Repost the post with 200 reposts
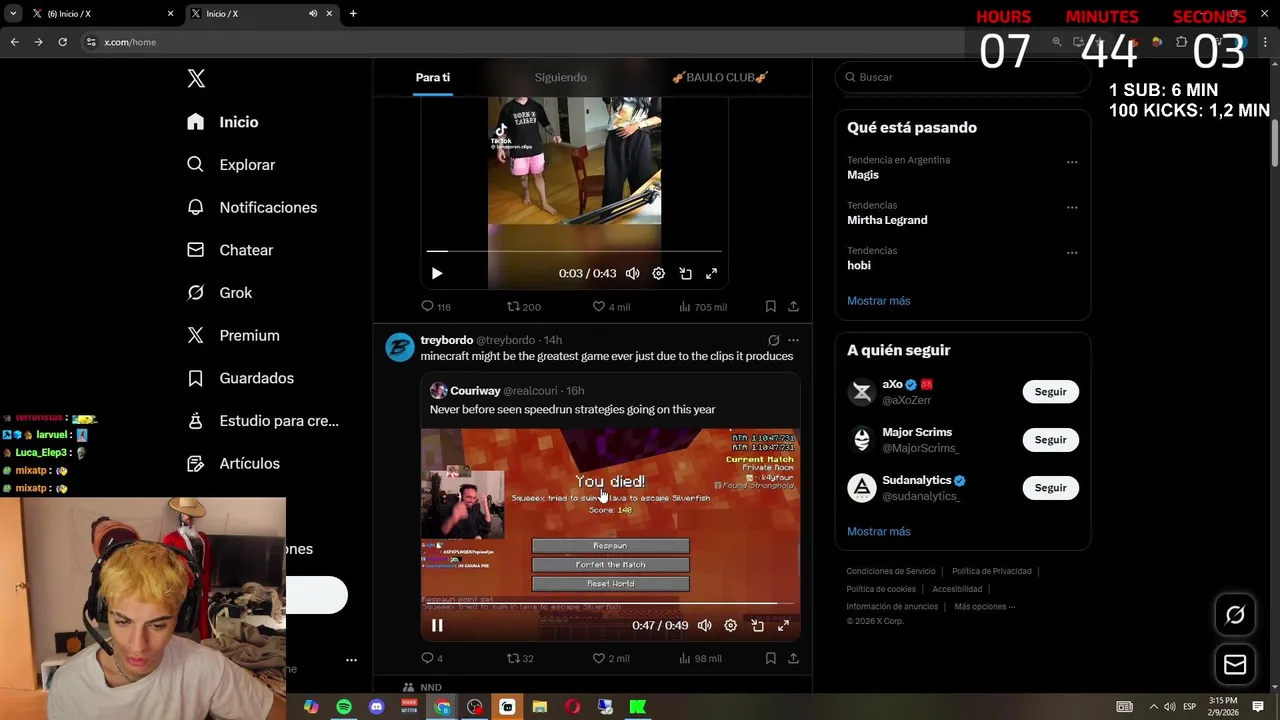 pos(523,307)
